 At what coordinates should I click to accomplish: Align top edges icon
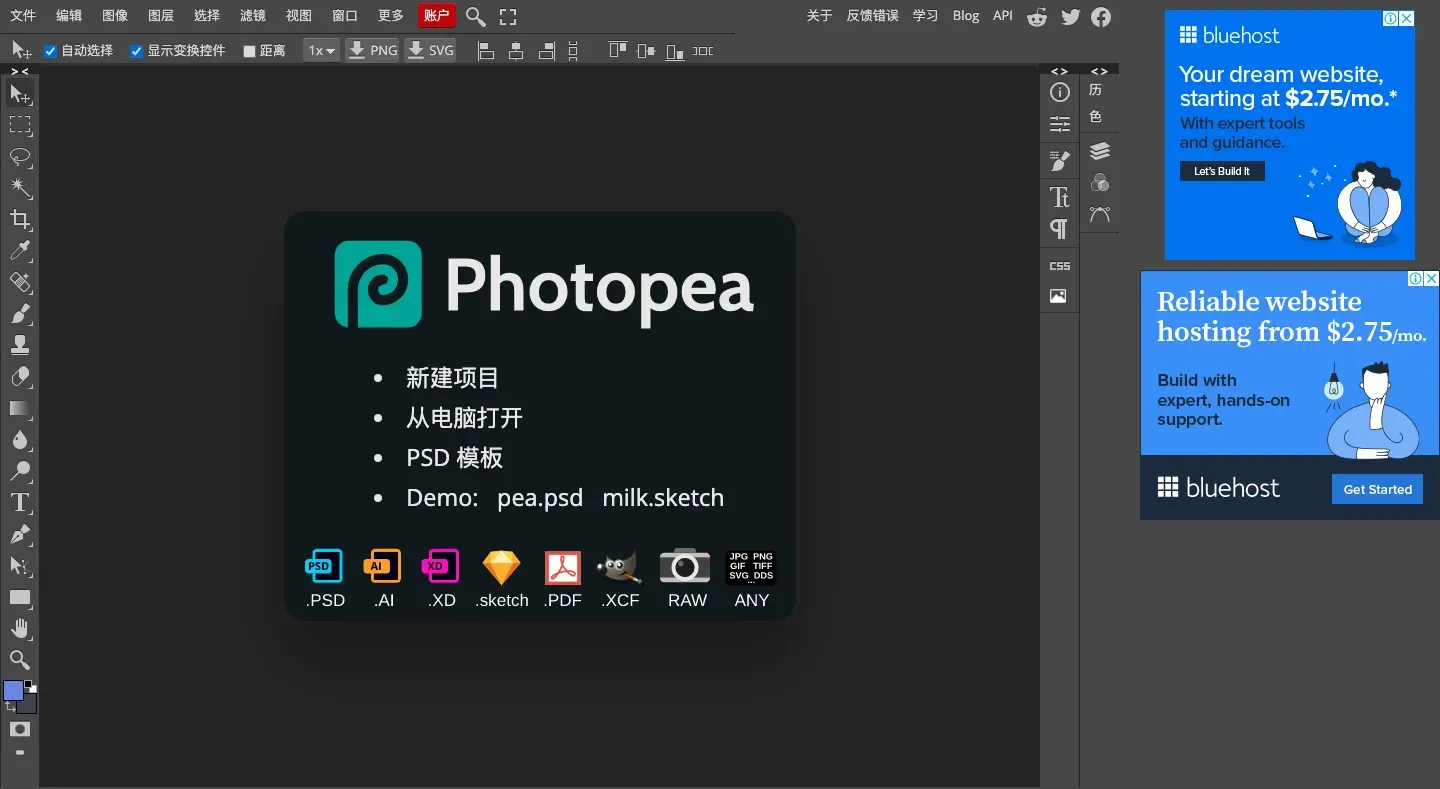(x=618, y=50)
